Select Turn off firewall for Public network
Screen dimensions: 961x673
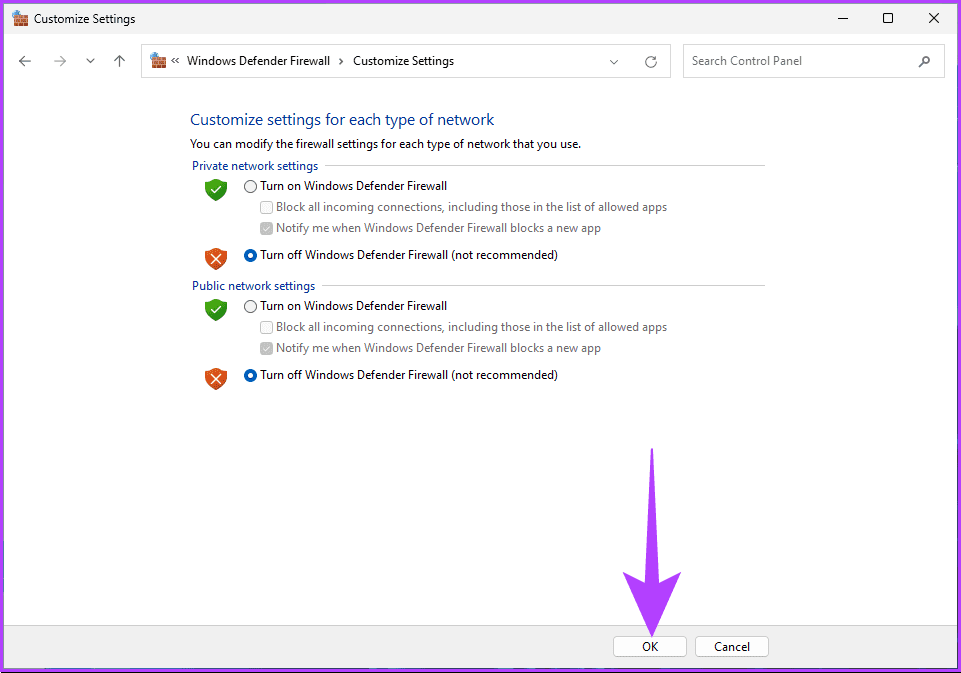click(250, 375)
